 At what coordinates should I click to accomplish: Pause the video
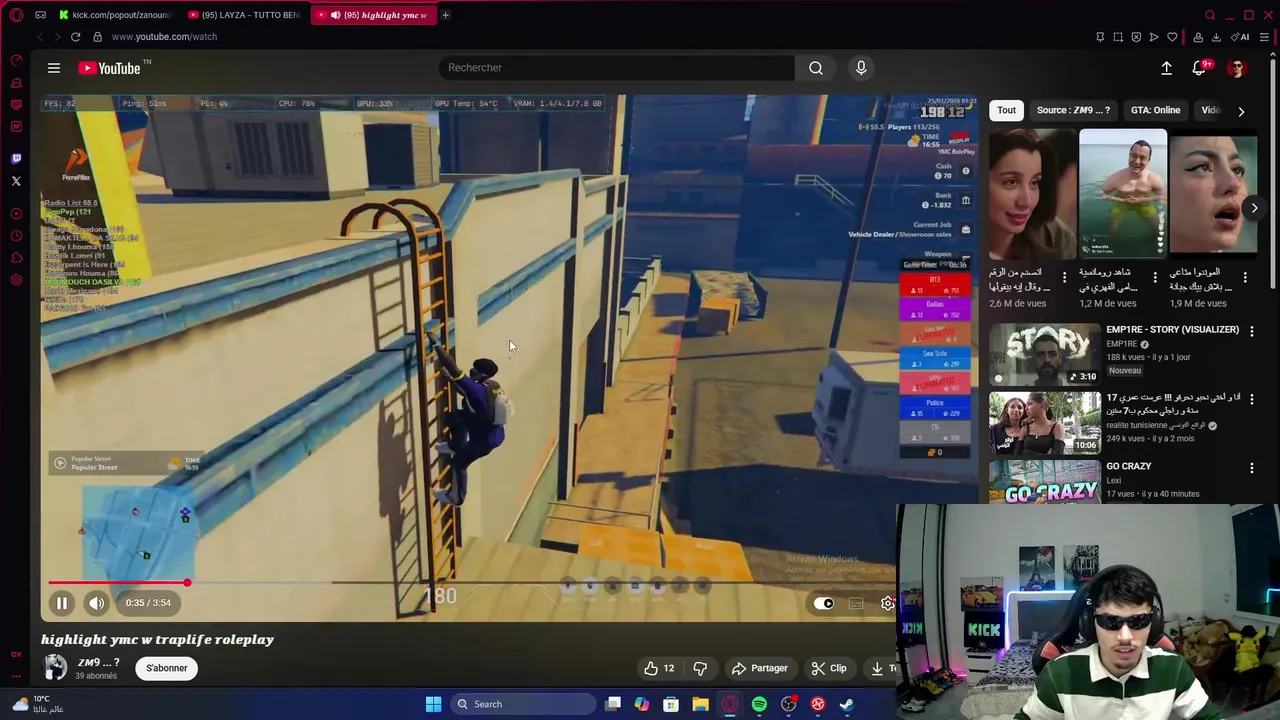coord(61,603)
